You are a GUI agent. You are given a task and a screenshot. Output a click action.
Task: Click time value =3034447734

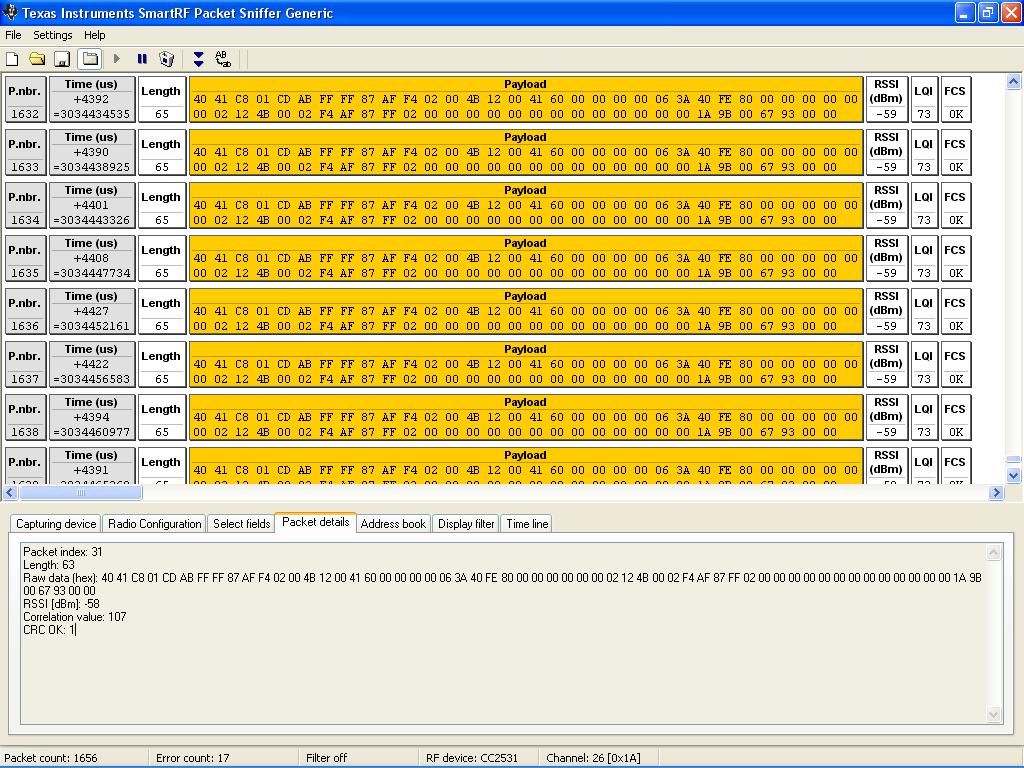click(x=91, y=273)
